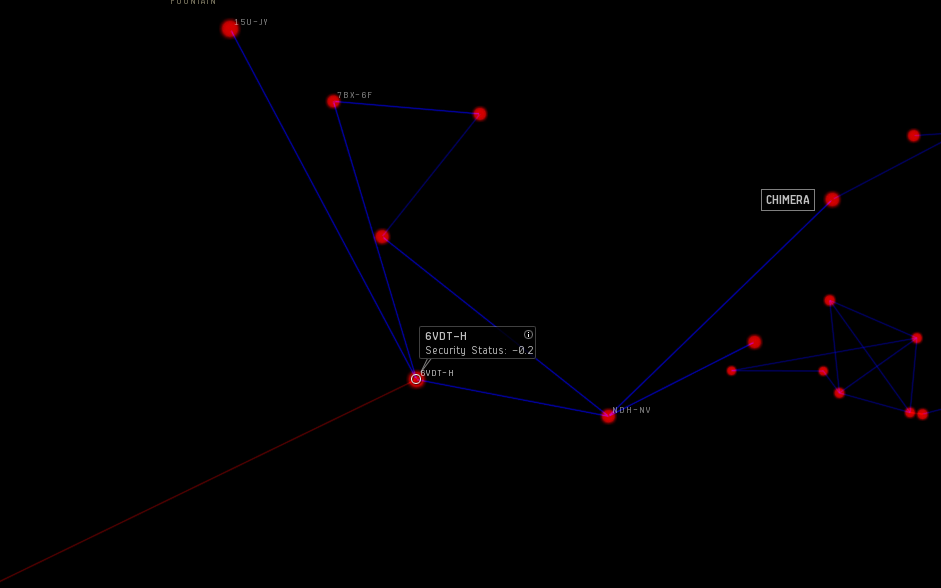Click the 6VDT-H title in the tooltip
941x588 pixels.
[446, 336]
